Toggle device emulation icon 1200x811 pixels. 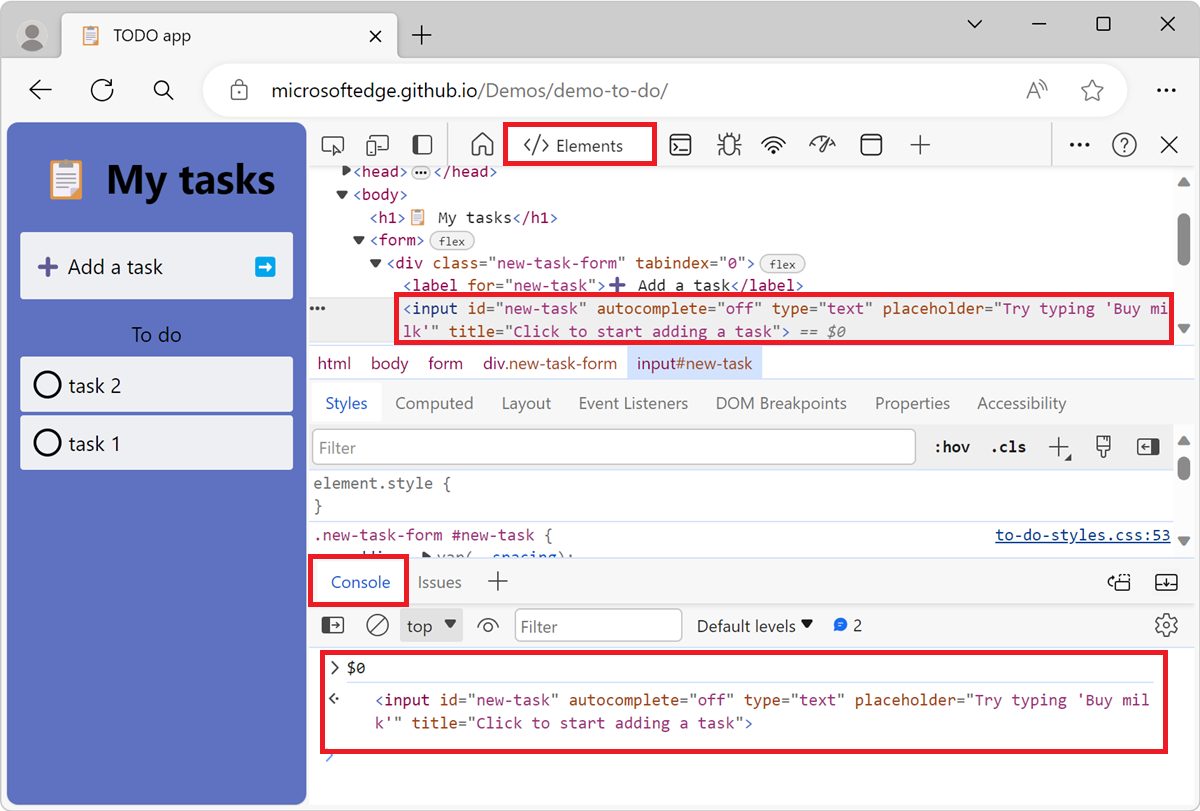click(377, 145)
